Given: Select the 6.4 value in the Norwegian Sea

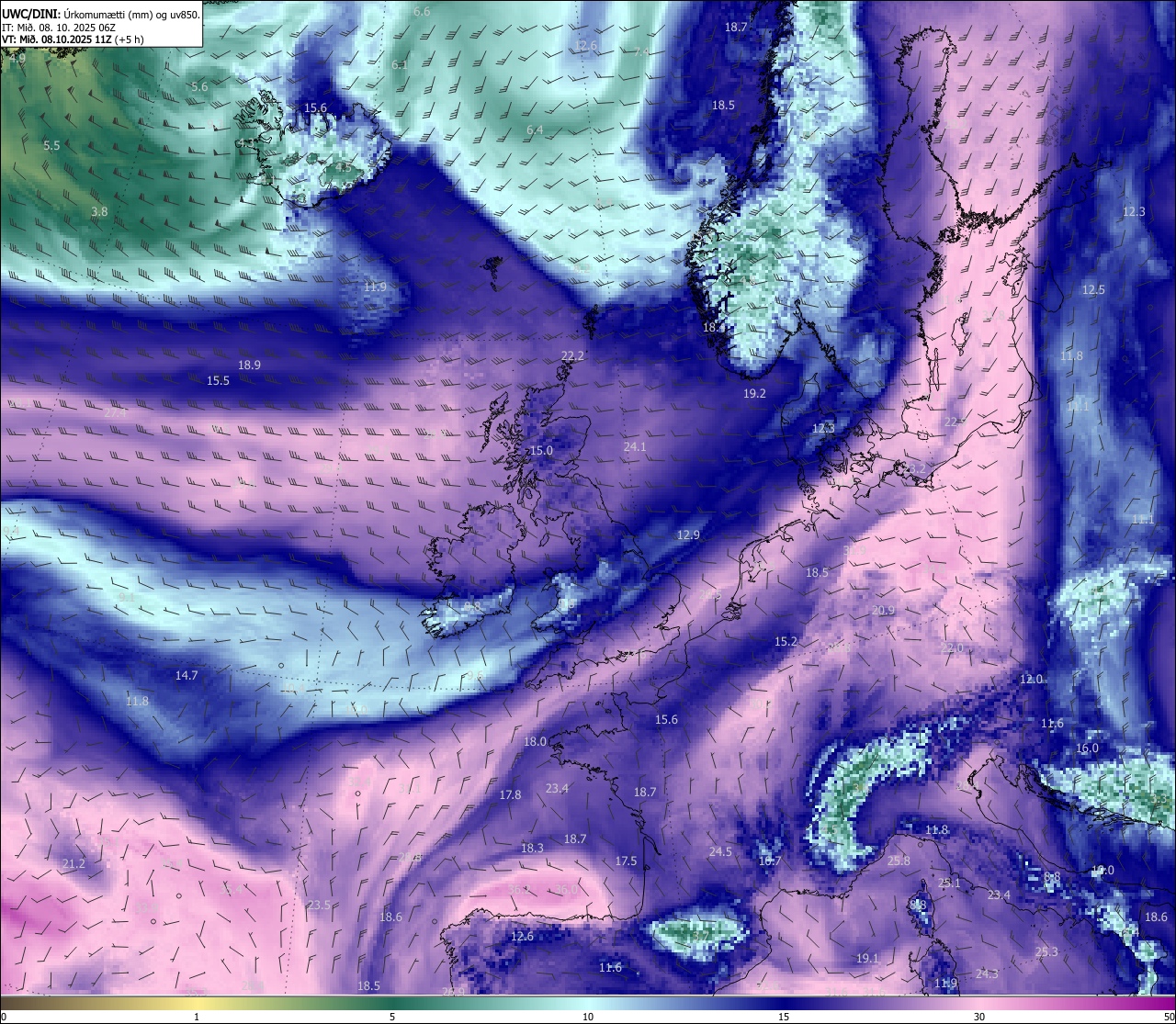Looking at the screenshot, I should tap(535, 129).
